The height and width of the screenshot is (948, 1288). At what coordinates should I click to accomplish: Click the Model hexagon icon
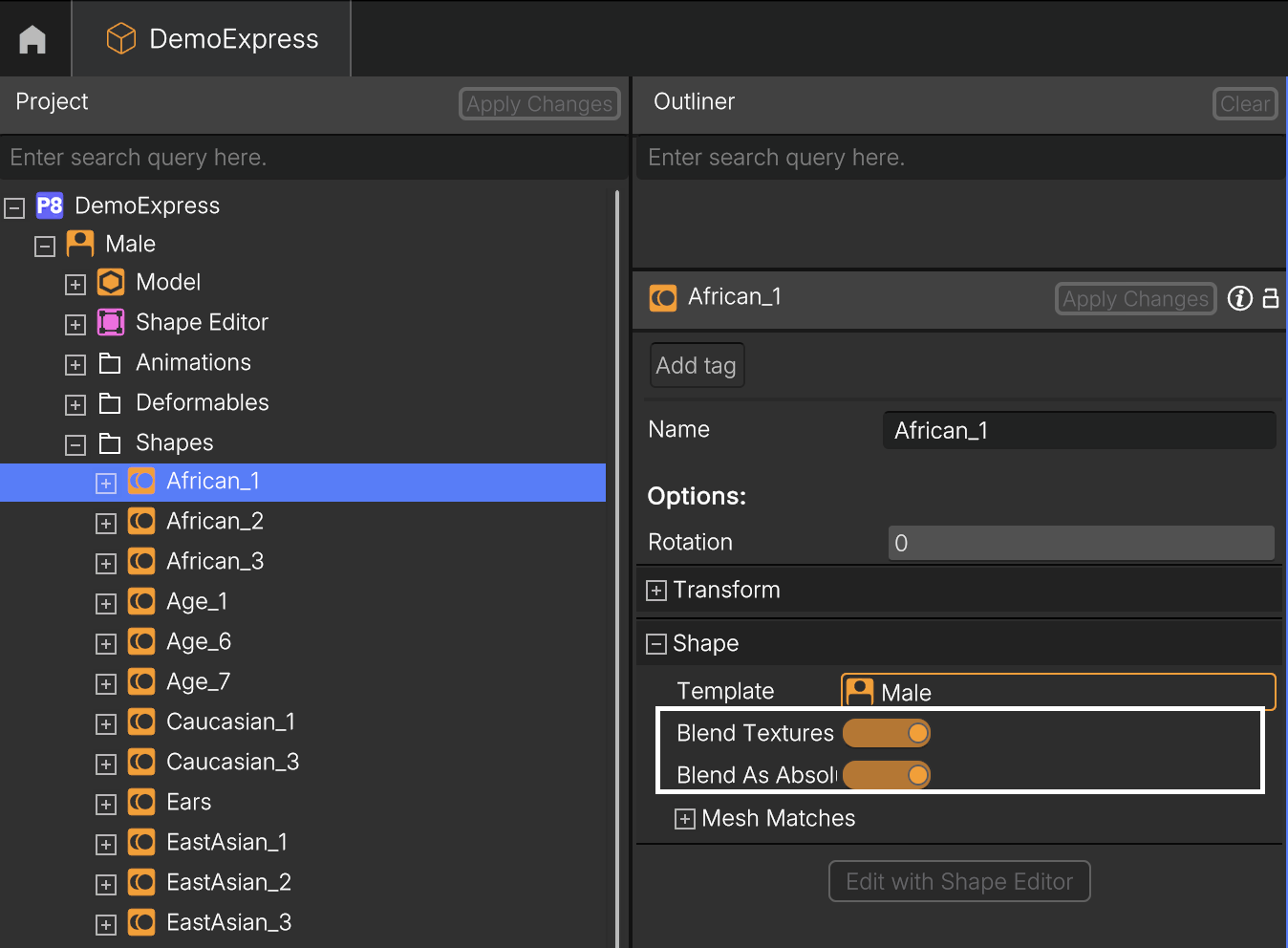(x=110, y=282)
